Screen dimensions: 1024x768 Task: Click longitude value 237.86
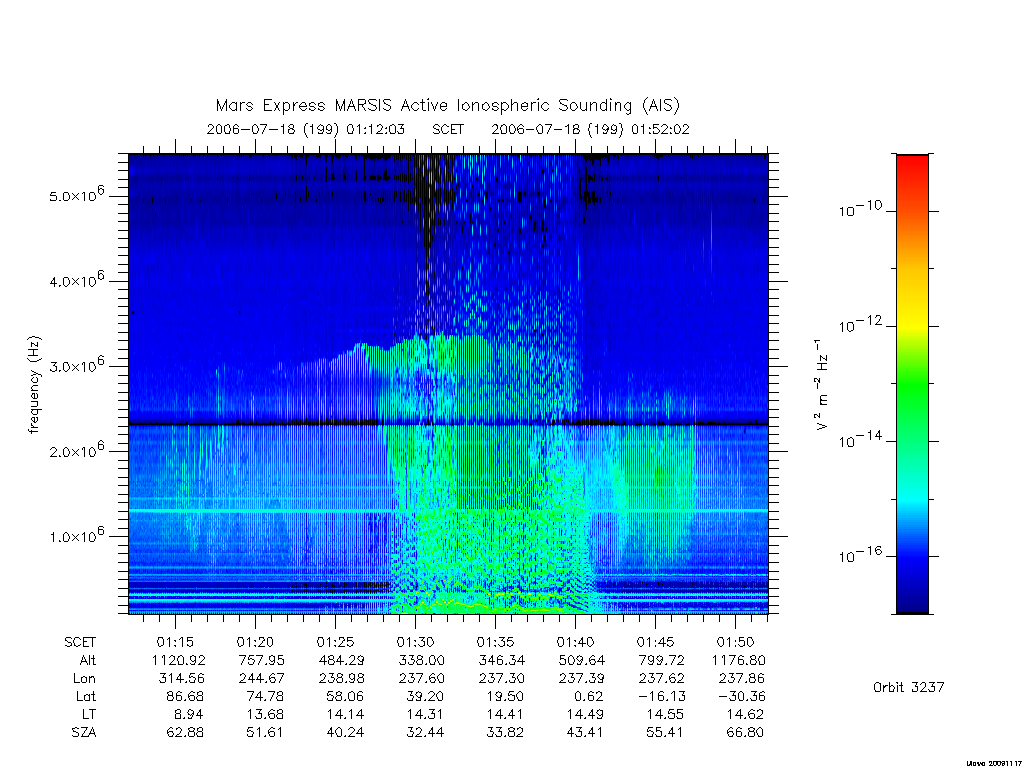click(x=741, y=679)
